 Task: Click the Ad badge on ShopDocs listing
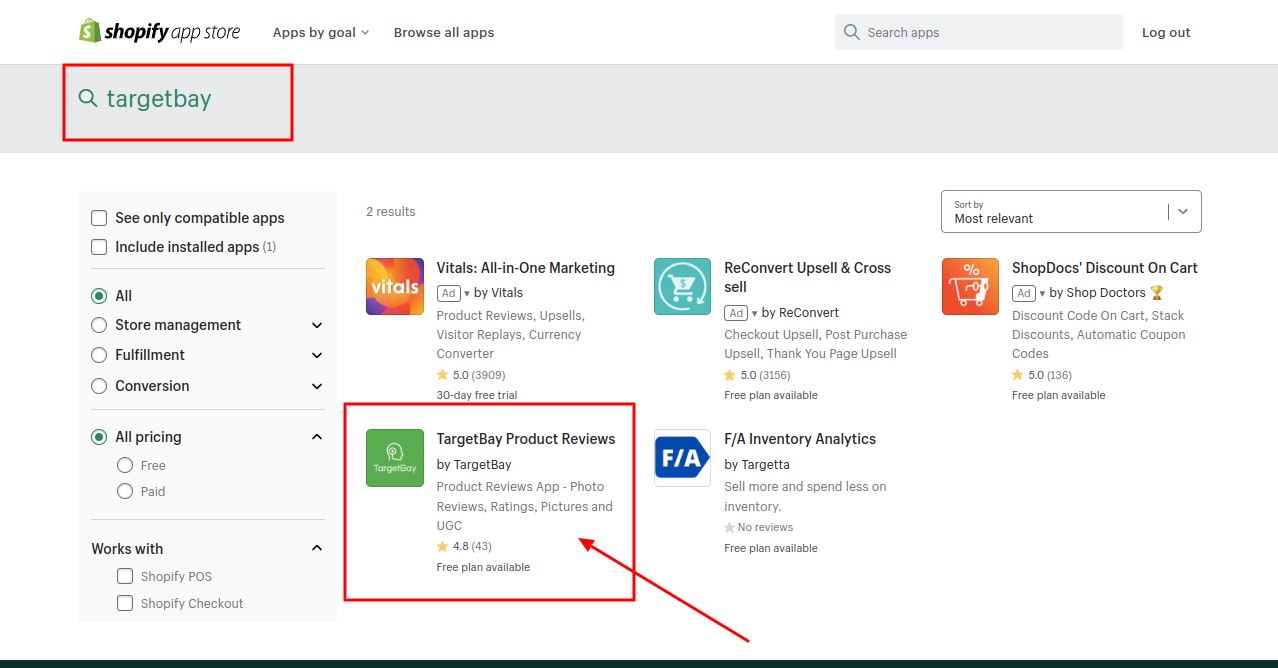coord(1024,293)
